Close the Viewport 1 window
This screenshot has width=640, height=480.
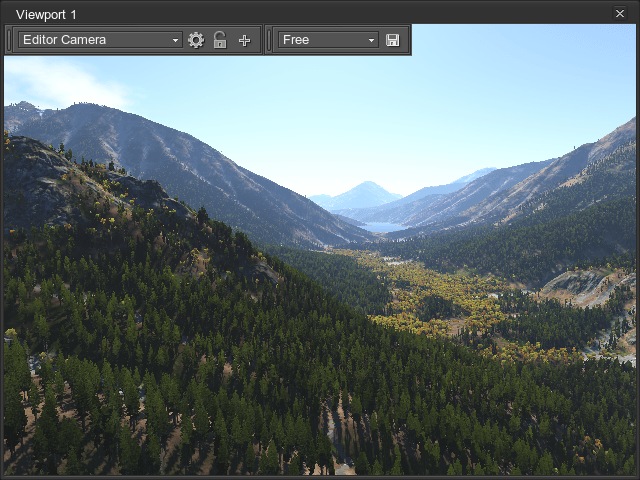pos(620,14)
